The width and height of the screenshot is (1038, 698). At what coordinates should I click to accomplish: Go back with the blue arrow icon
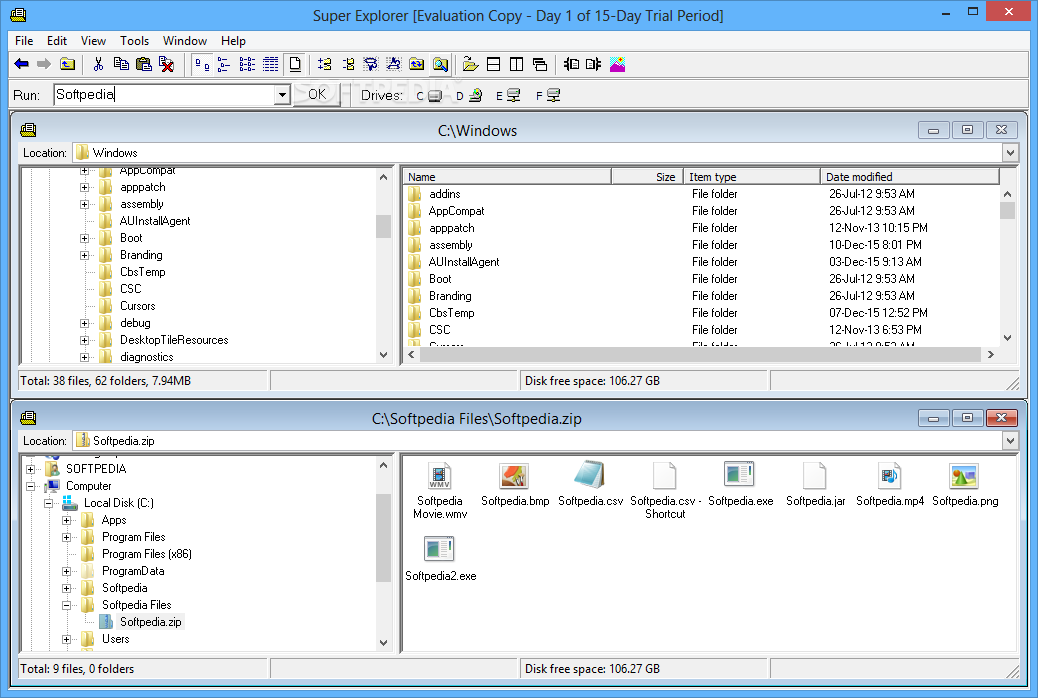(22, 64)
